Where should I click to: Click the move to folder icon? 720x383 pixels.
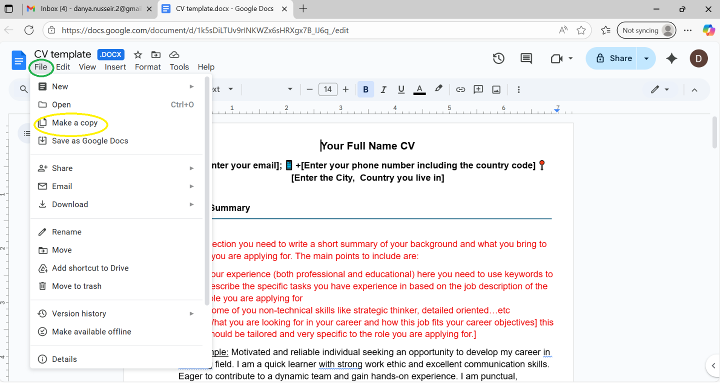(x=156, y=55)
